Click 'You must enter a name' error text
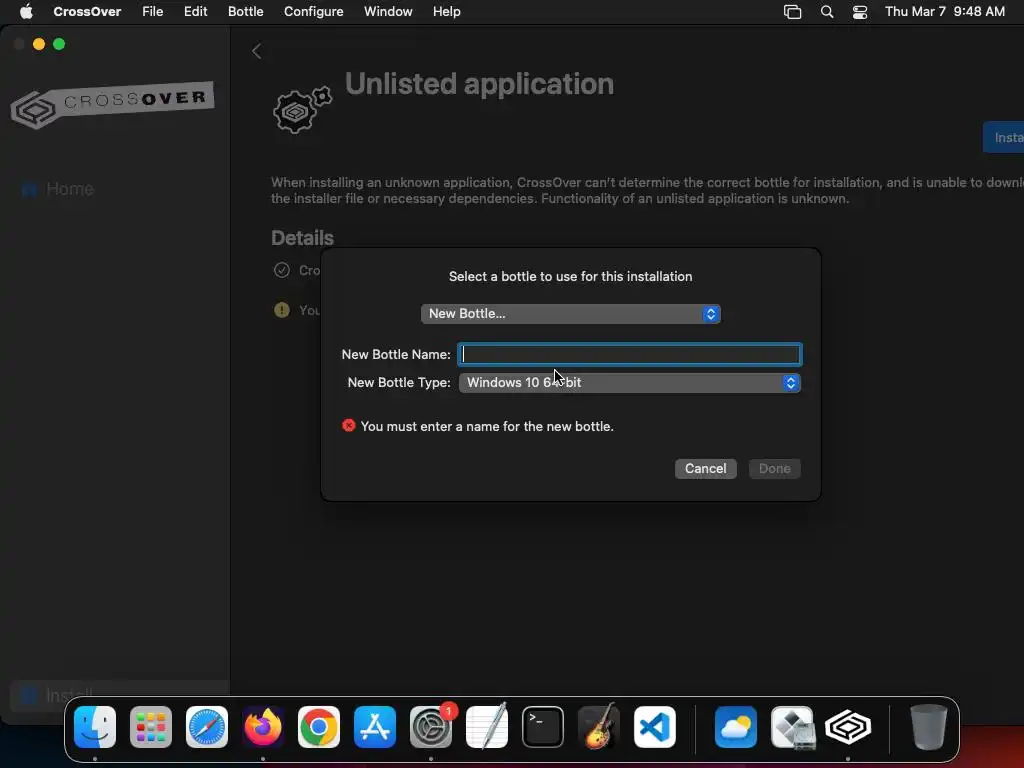This screenshot has width=1024, height=768. point(487,426)
